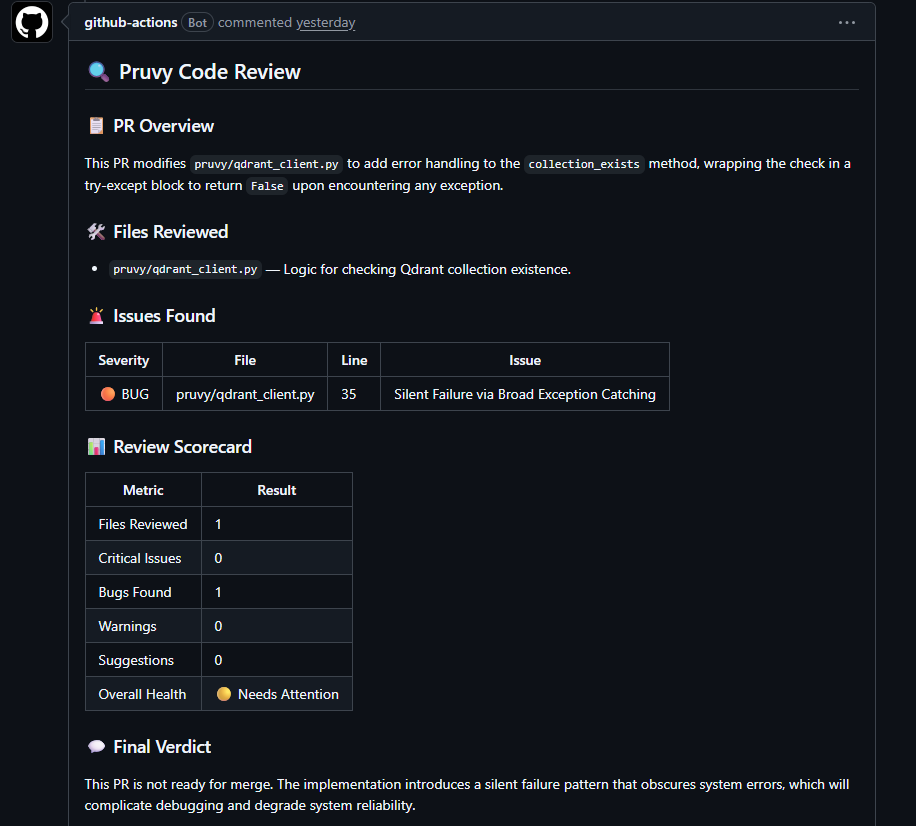The image size is (916, 826).
Task: Click the 'Severity' column header
Action: click(x=124, y=360)
